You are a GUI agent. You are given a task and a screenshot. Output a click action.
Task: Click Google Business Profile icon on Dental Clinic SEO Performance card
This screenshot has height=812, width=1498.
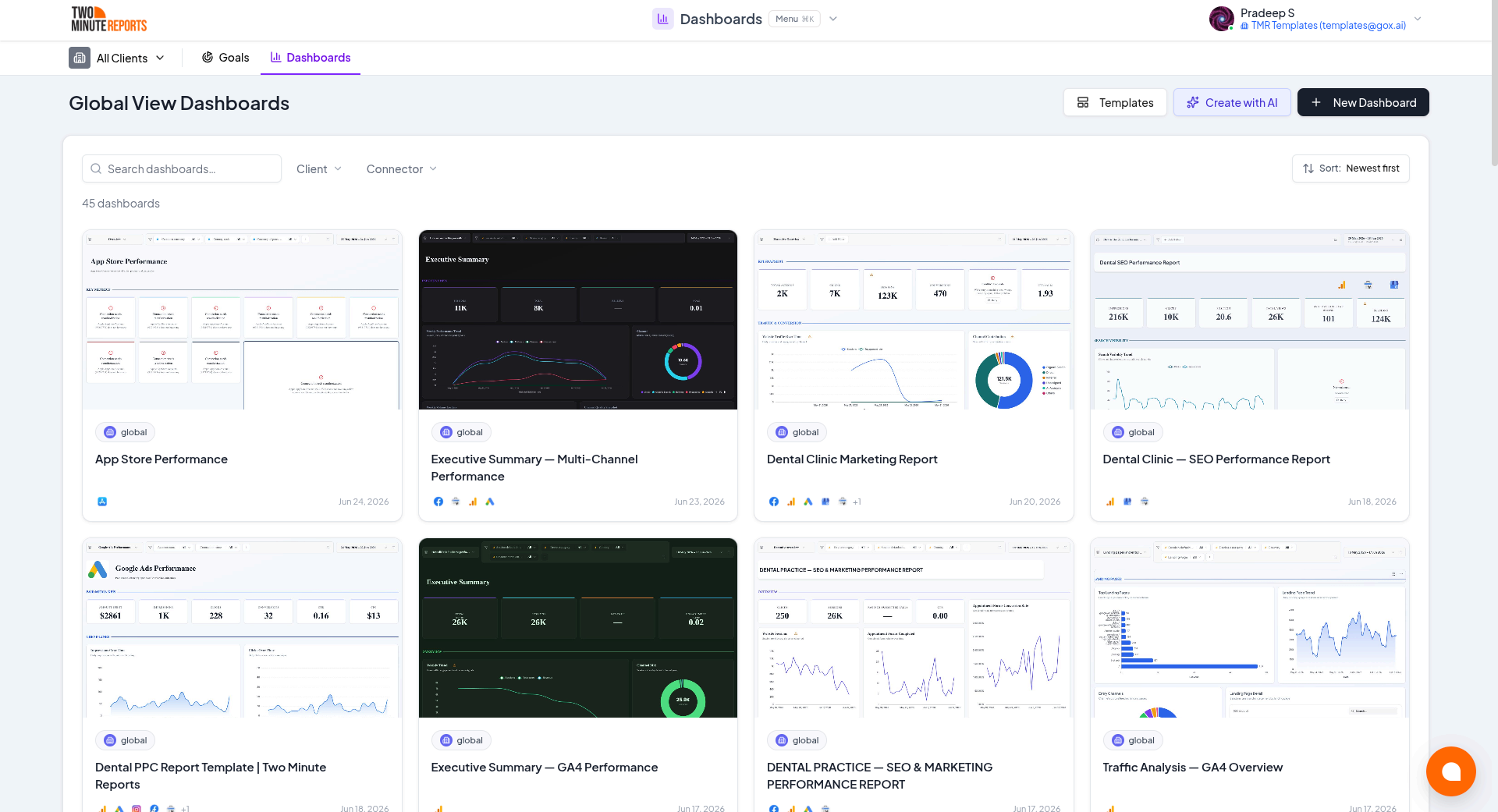click(x=1127, y=502)
